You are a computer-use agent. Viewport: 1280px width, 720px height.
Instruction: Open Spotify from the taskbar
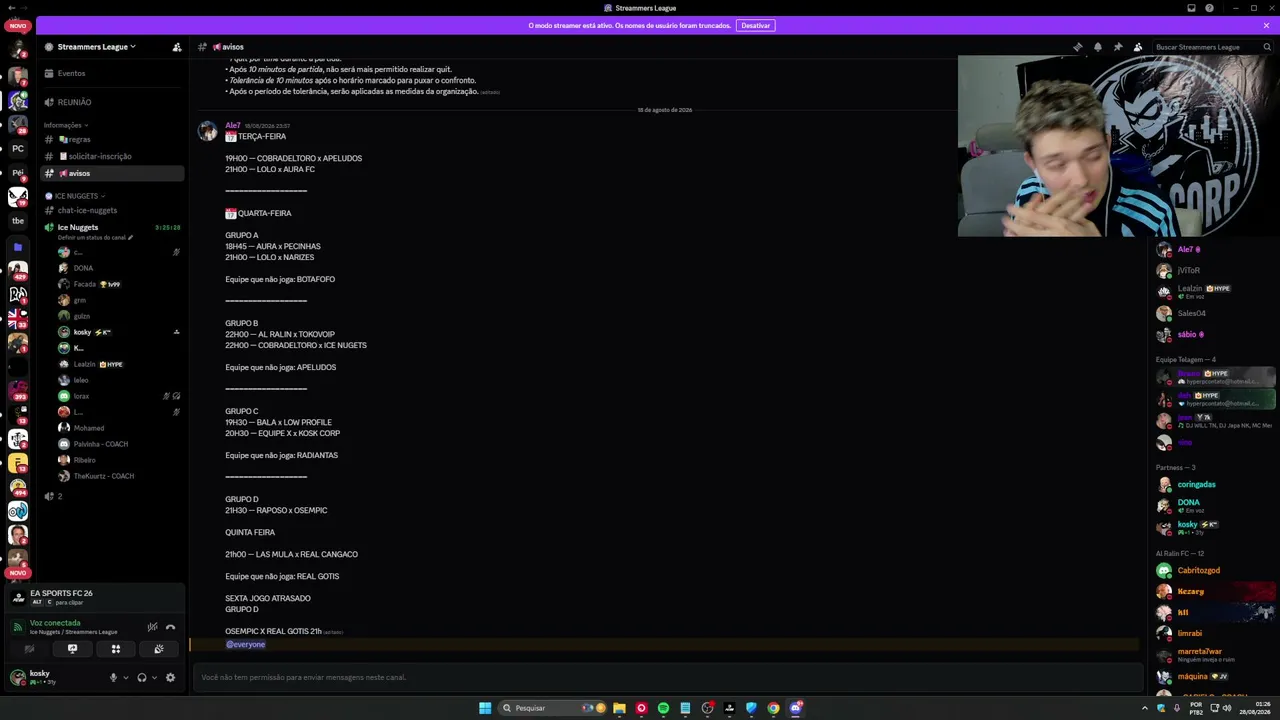click(663, 708)
